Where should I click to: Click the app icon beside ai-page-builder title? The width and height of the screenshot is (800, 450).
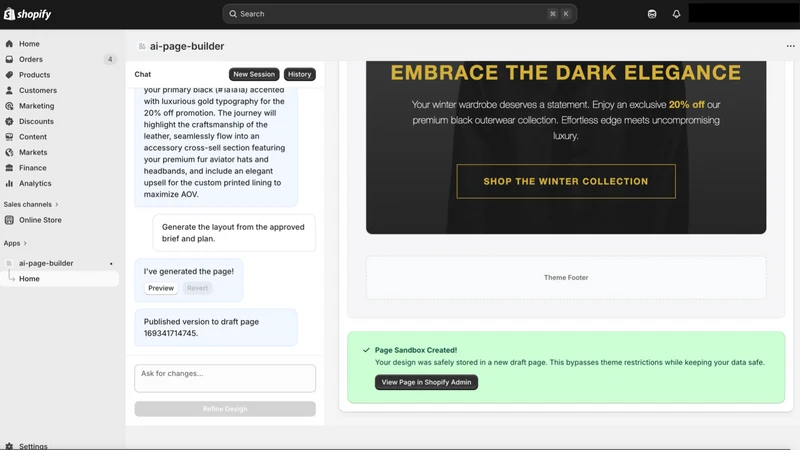pyautogui.click(x=142, y=46)
